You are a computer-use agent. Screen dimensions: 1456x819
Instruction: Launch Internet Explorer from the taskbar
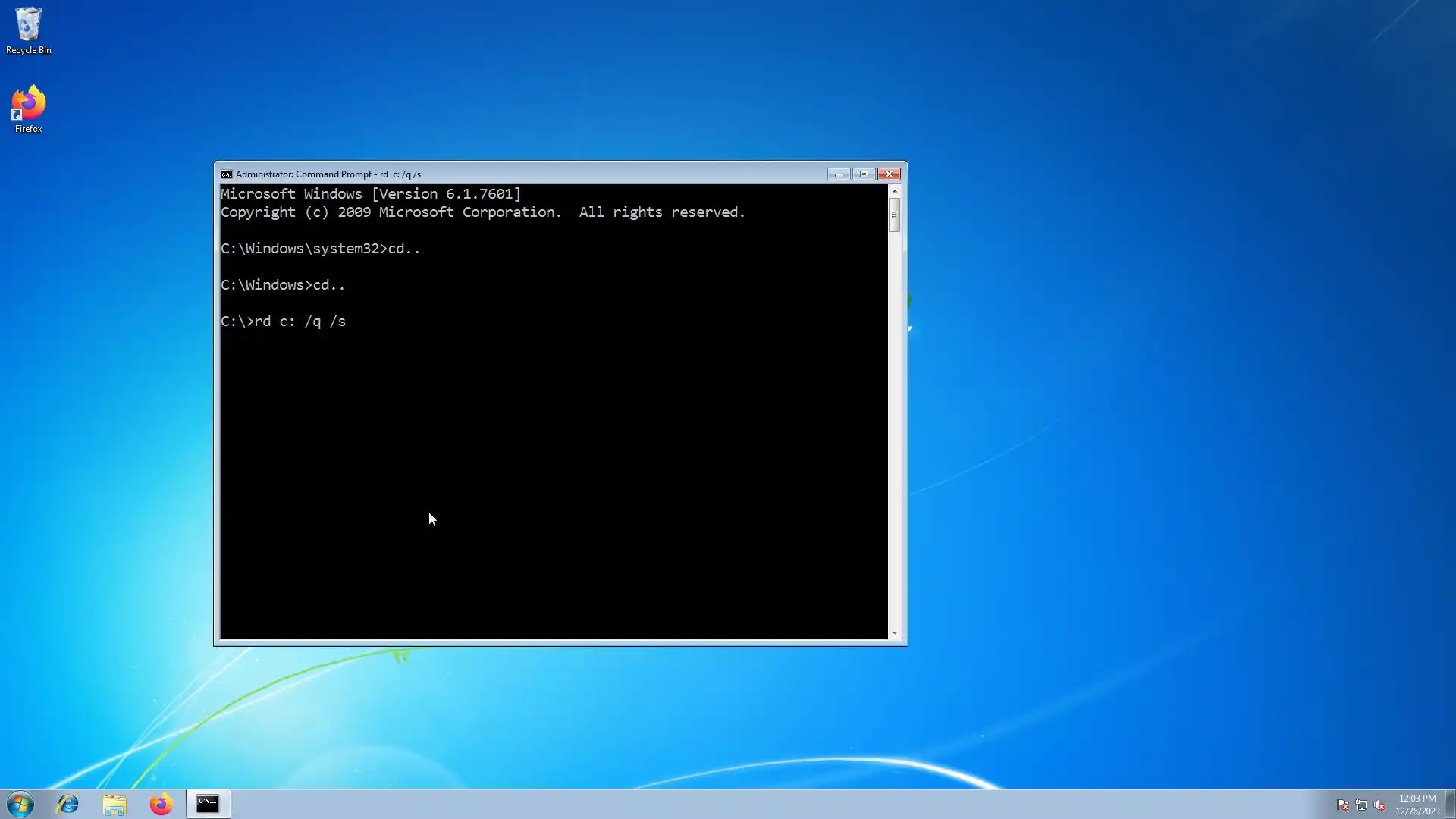pos(68,804)
